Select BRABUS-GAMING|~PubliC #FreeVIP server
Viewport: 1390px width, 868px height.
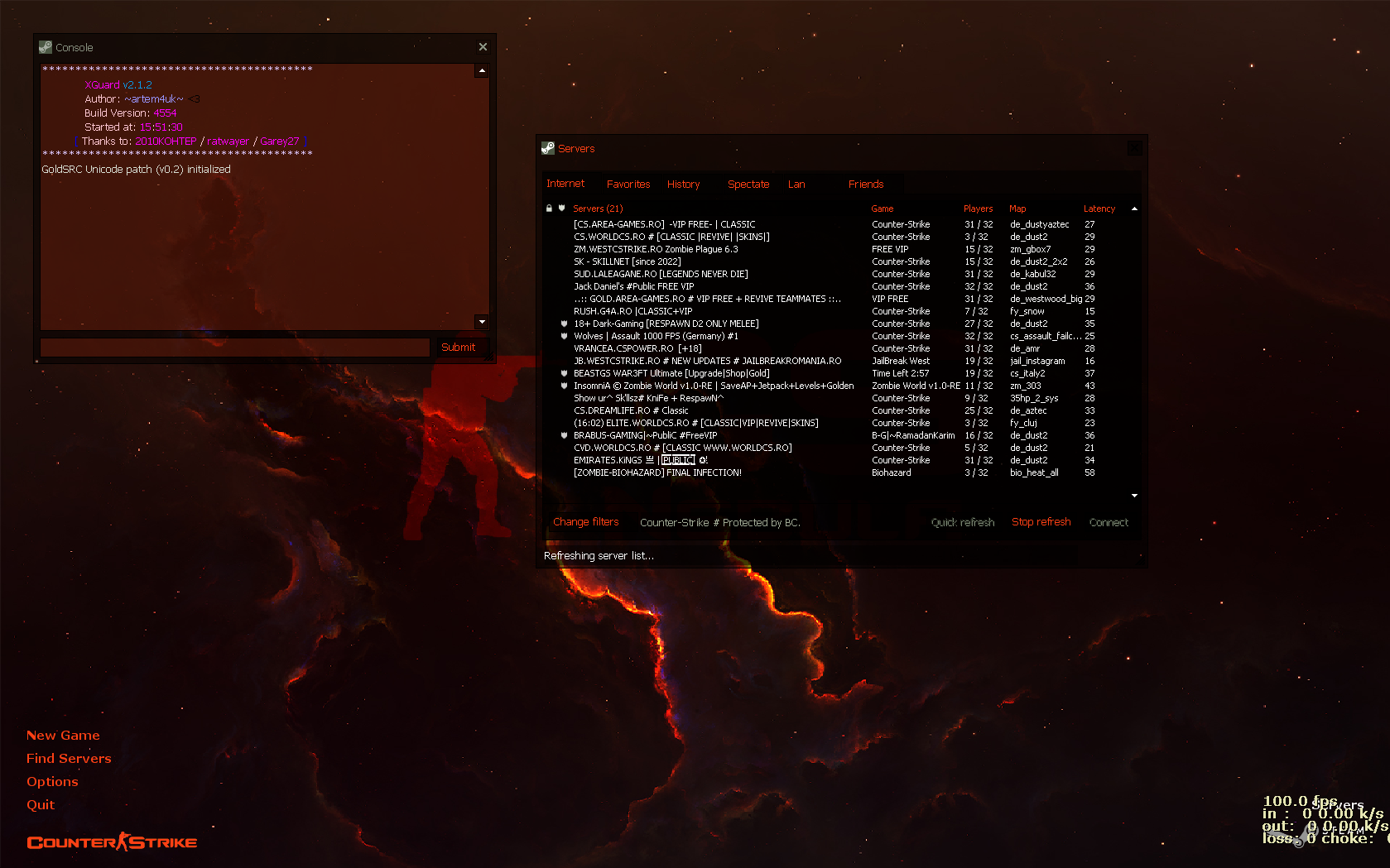point(836,435)
